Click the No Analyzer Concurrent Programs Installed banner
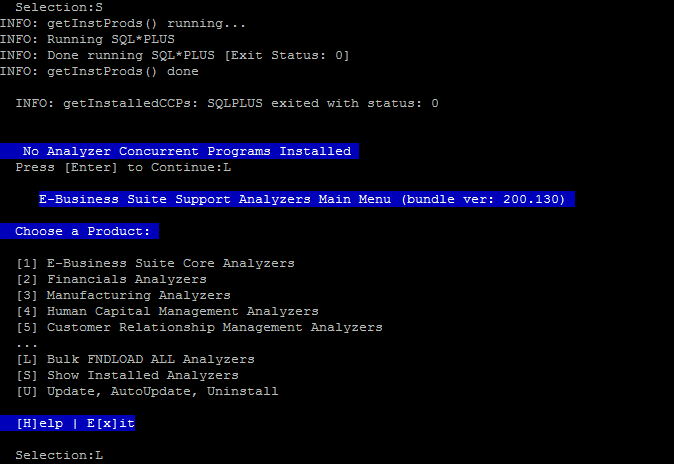 179,151
